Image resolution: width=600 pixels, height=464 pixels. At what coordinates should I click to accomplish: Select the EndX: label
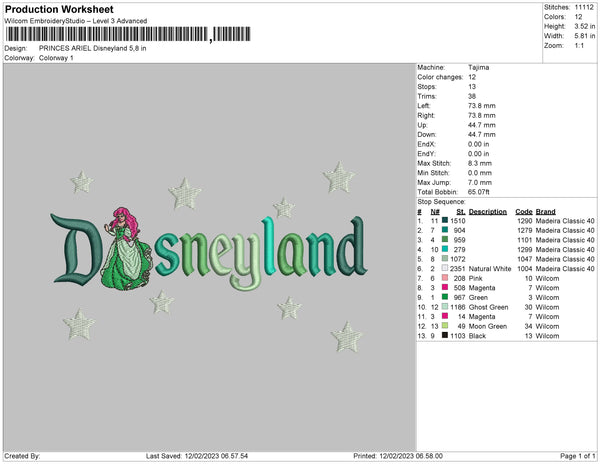pyautogui.click(x=426, y=144)
